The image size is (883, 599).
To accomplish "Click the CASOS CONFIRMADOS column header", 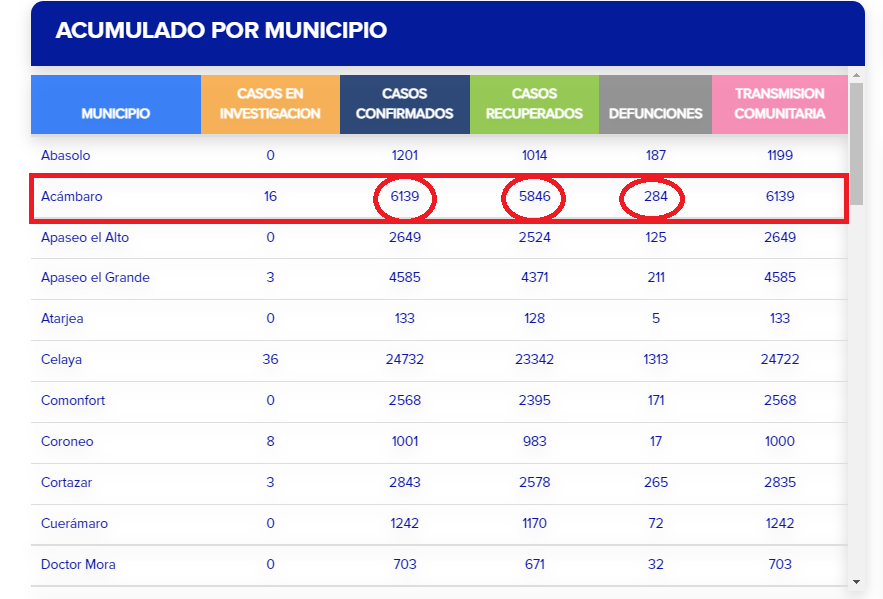I will click(405, 104).
